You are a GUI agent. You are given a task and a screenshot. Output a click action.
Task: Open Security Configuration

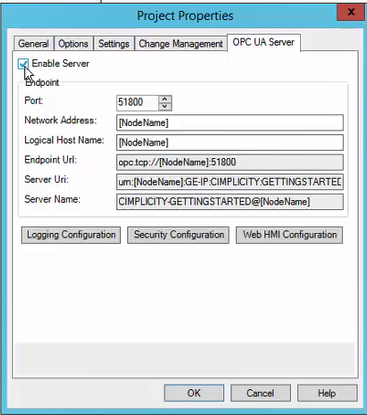tap(178, 235)
